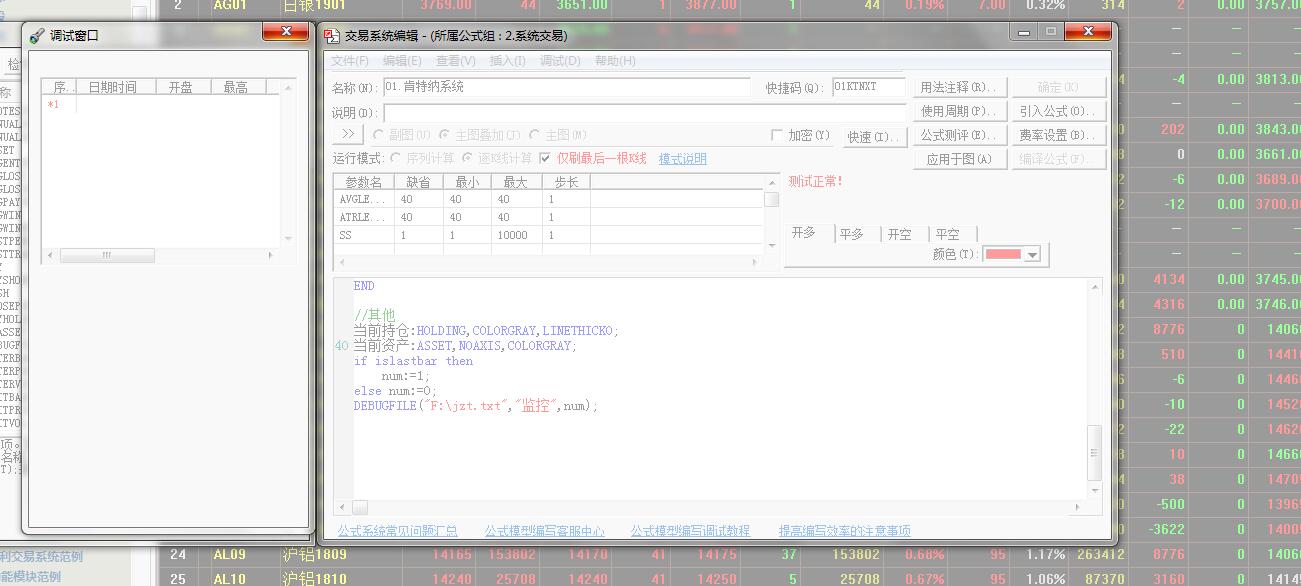Expand the panel with the >> button
1301x586 pixels.
(x=347, y=134)
